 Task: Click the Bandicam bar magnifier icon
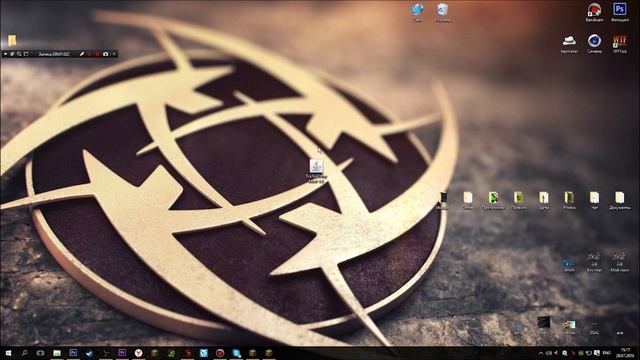pos(19,54)
